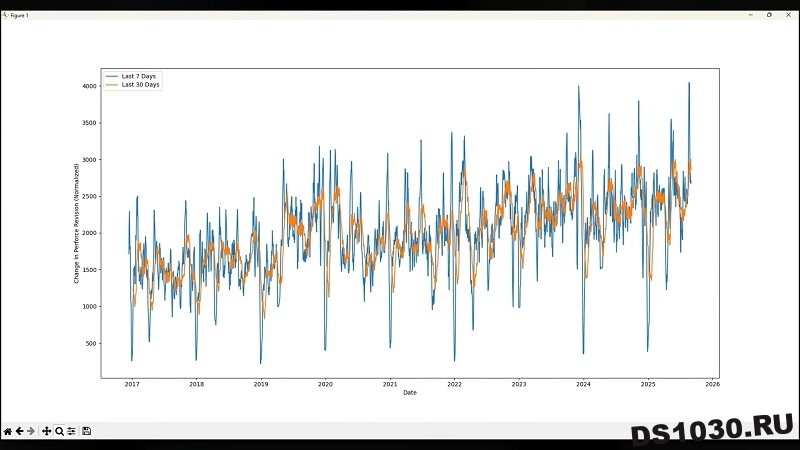The height and width of the screenshot is (450, 800).
Task: Close the Figure 1 window
Action: point(787,15)
